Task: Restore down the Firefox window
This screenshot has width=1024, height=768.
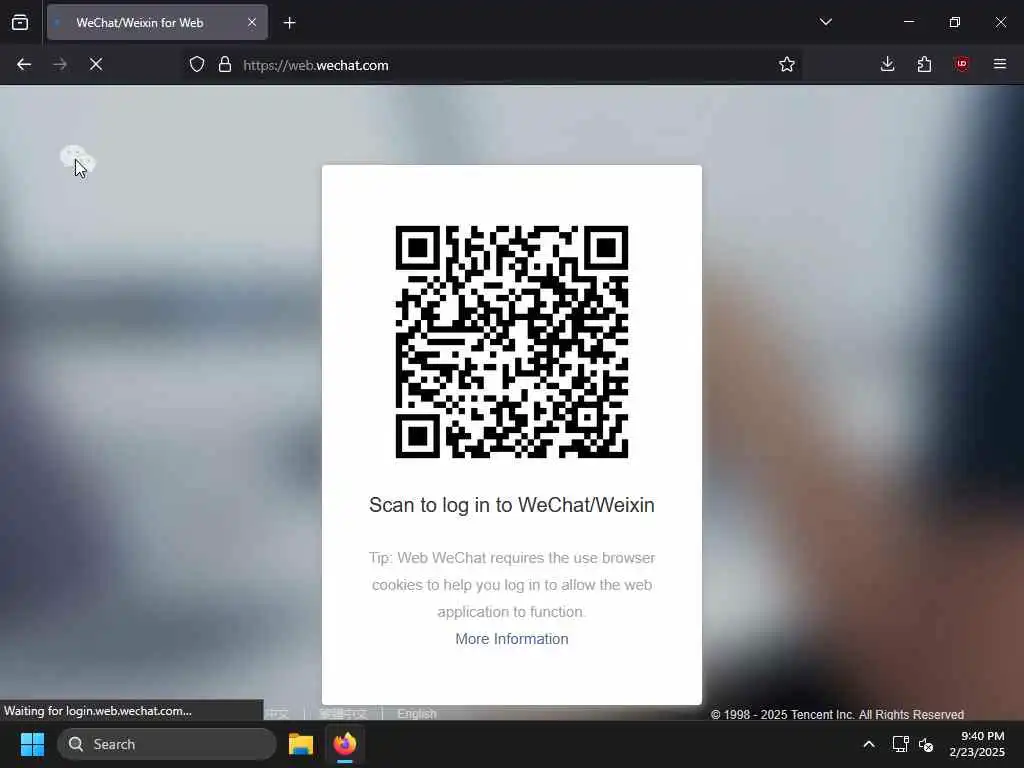Action: pos(954,22)
